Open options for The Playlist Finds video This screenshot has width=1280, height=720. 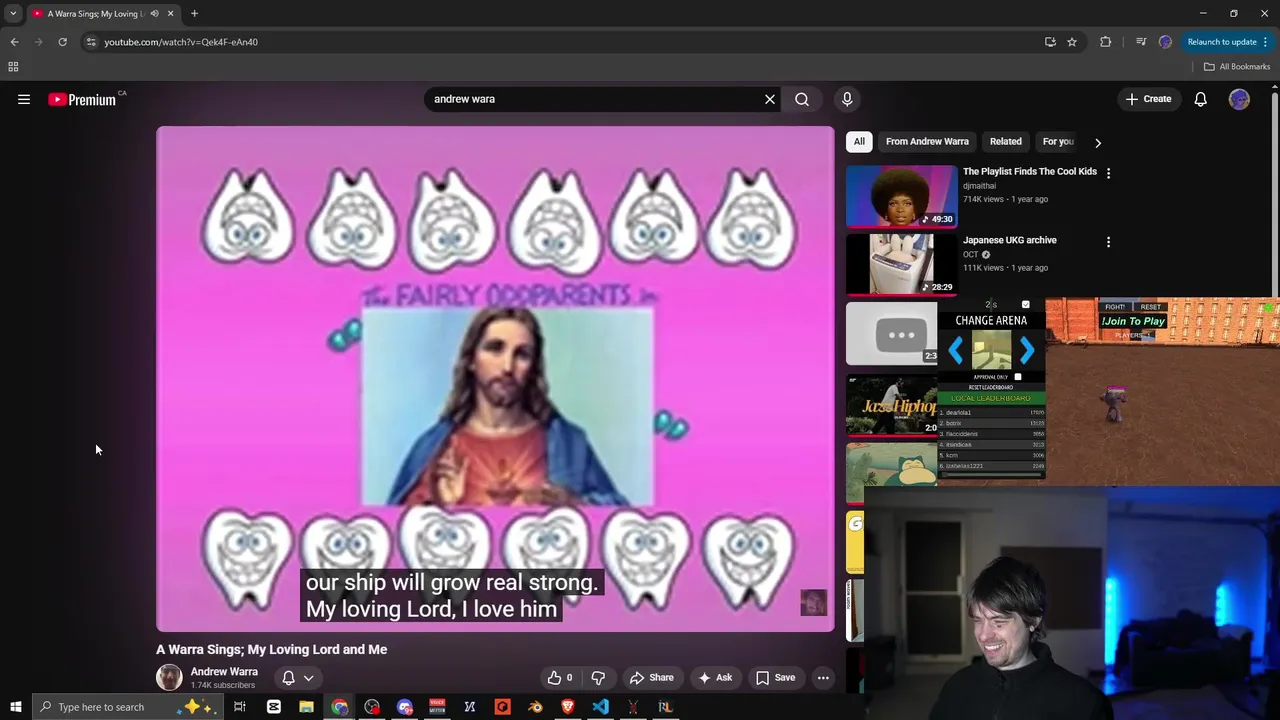(x=1108, y=173)
